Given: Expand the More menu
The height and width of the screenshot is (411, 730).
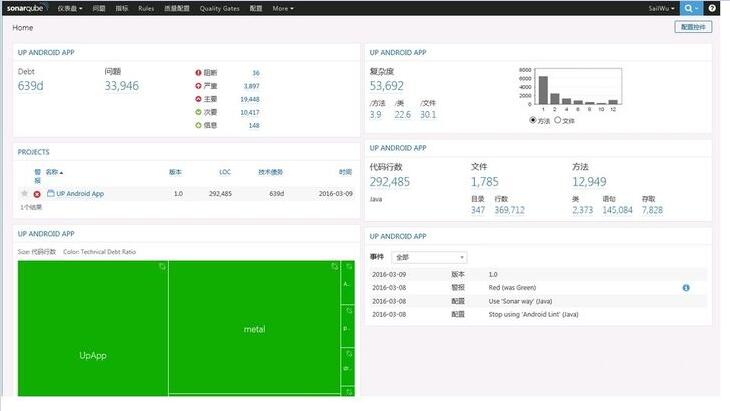Looking at the screenshot, I should coord(283,8).
